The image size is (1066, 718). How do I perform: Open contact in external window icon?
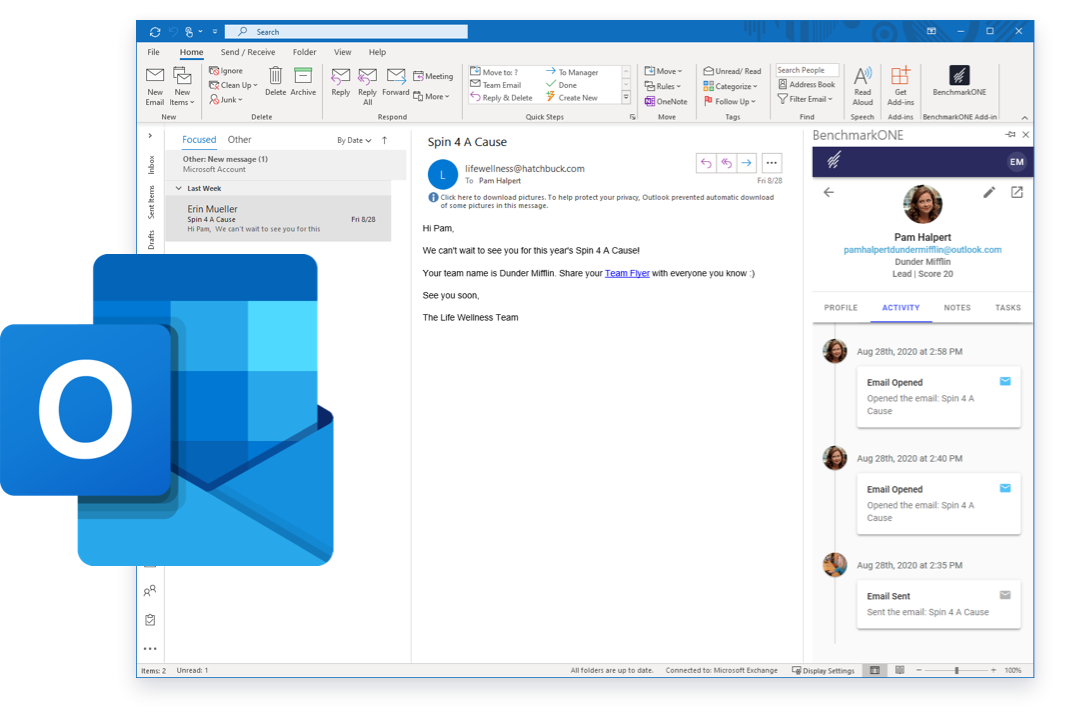[1016, 192]
